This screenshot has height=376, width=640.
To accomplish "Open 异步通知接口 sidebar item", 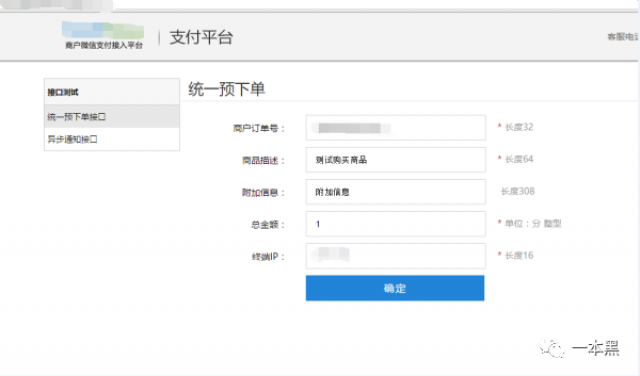I will (x=112, y=139).
